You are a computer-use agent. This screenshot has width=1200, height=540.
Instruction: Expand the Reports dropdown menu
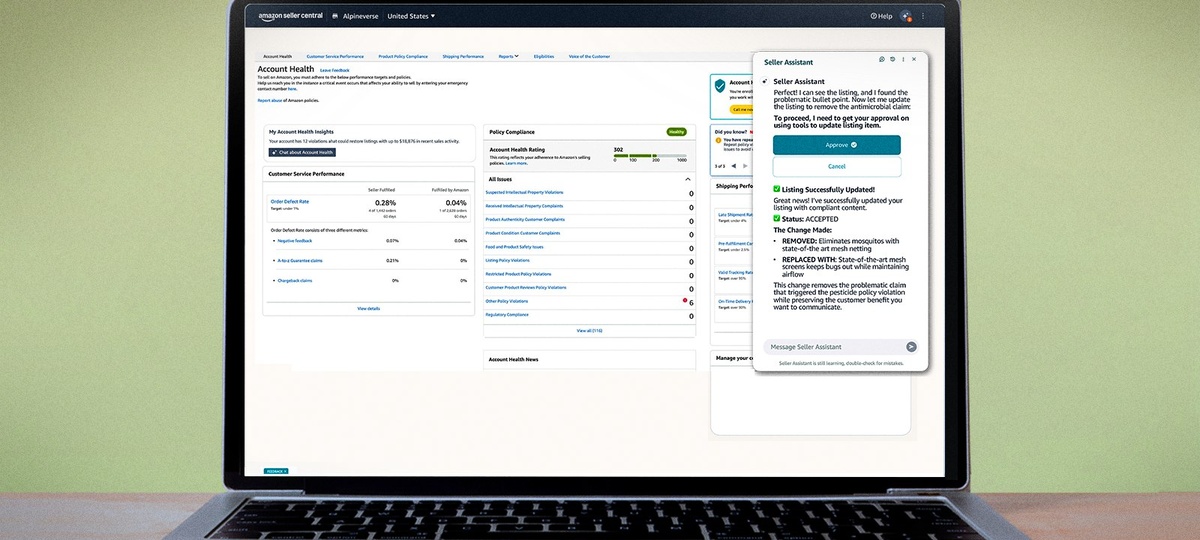tap(509, 57)
